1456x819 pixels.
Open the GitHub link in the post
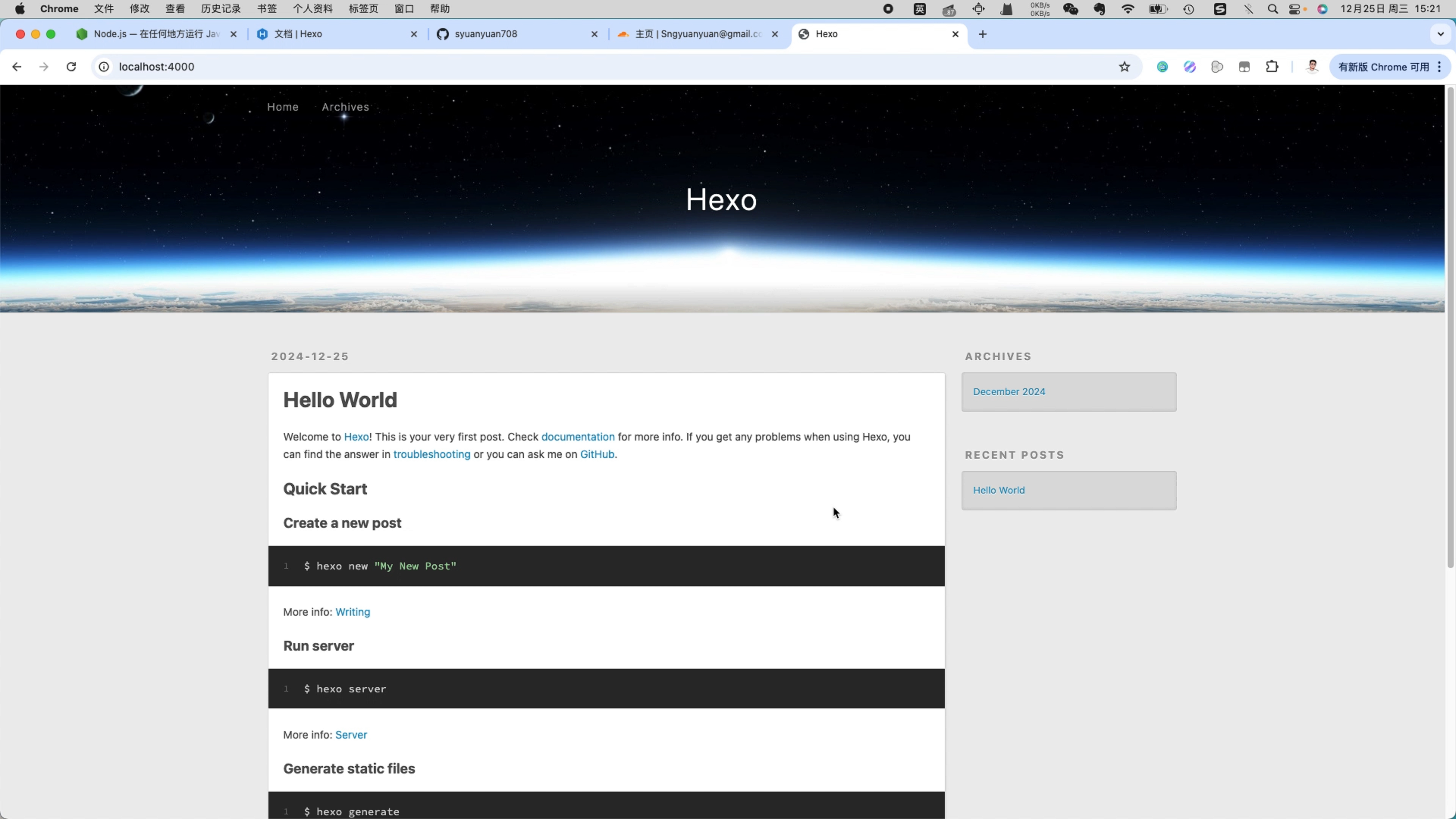(597, 455)
